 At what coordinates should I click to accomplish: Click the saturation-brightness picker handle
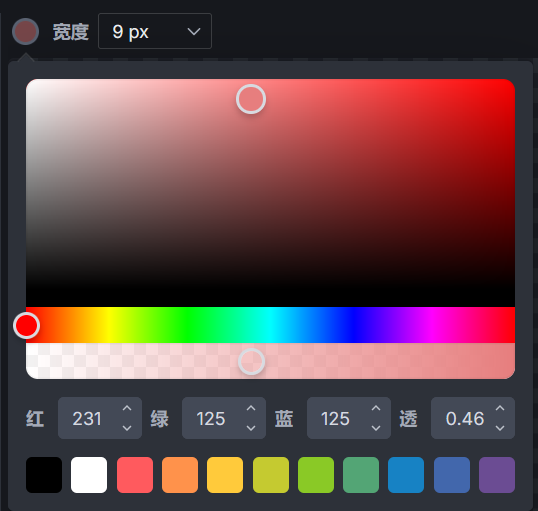(251, 99)
